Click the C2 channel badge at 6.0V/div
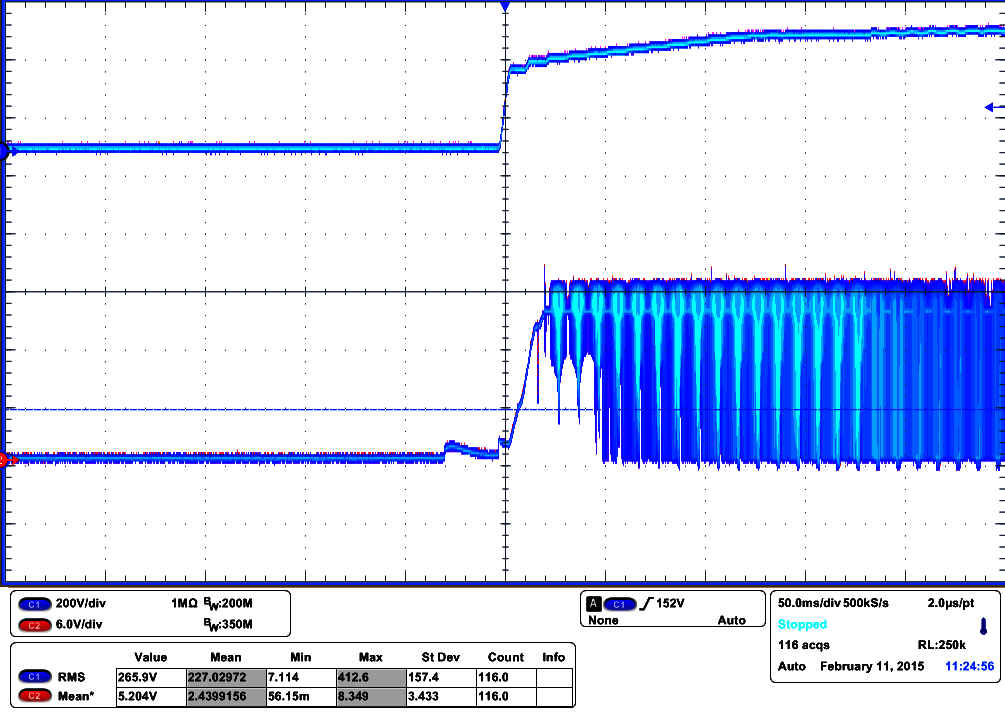 pos(34,625)
